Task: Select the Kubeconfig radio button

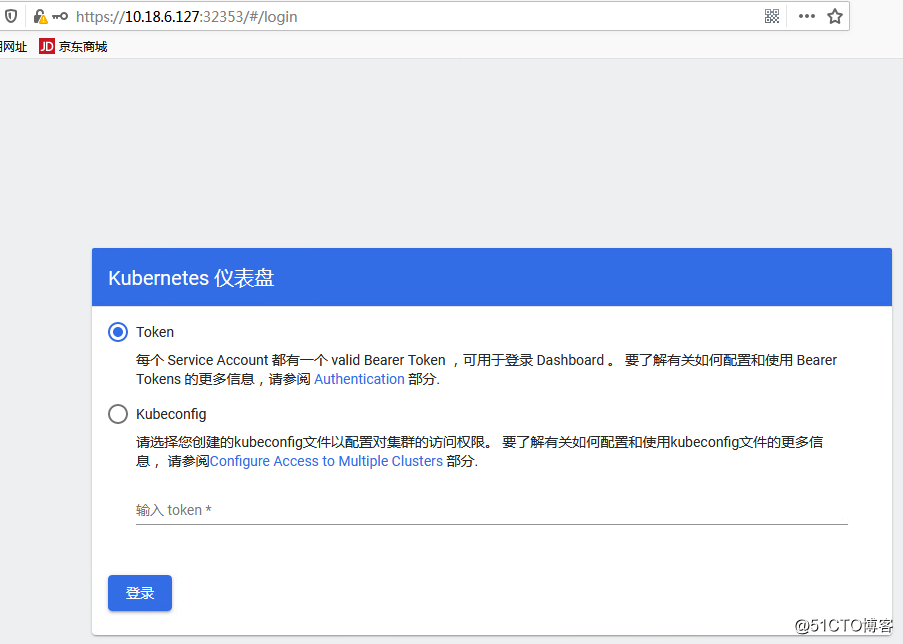Action: coord(118,414)
